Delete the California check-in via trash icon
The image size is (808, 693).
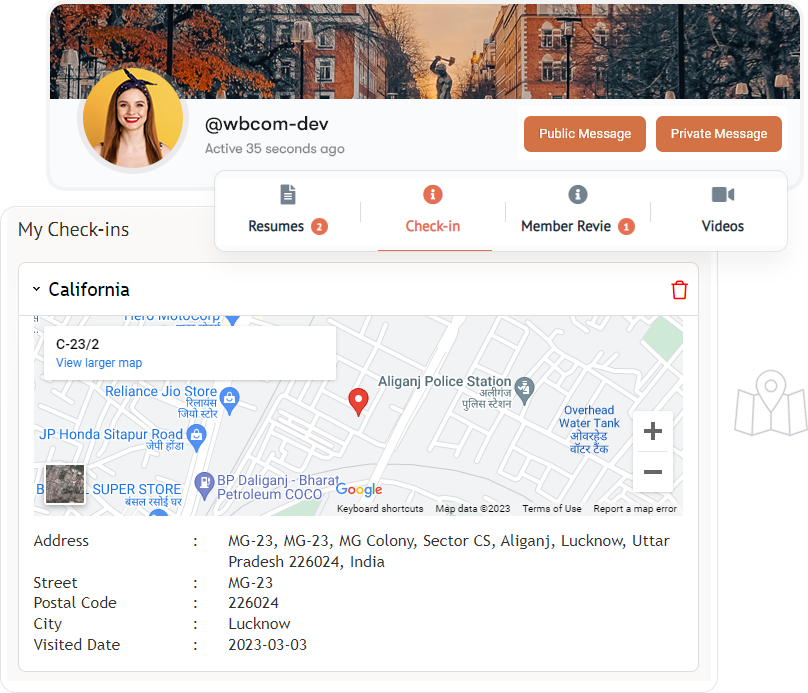coord(680,290)
